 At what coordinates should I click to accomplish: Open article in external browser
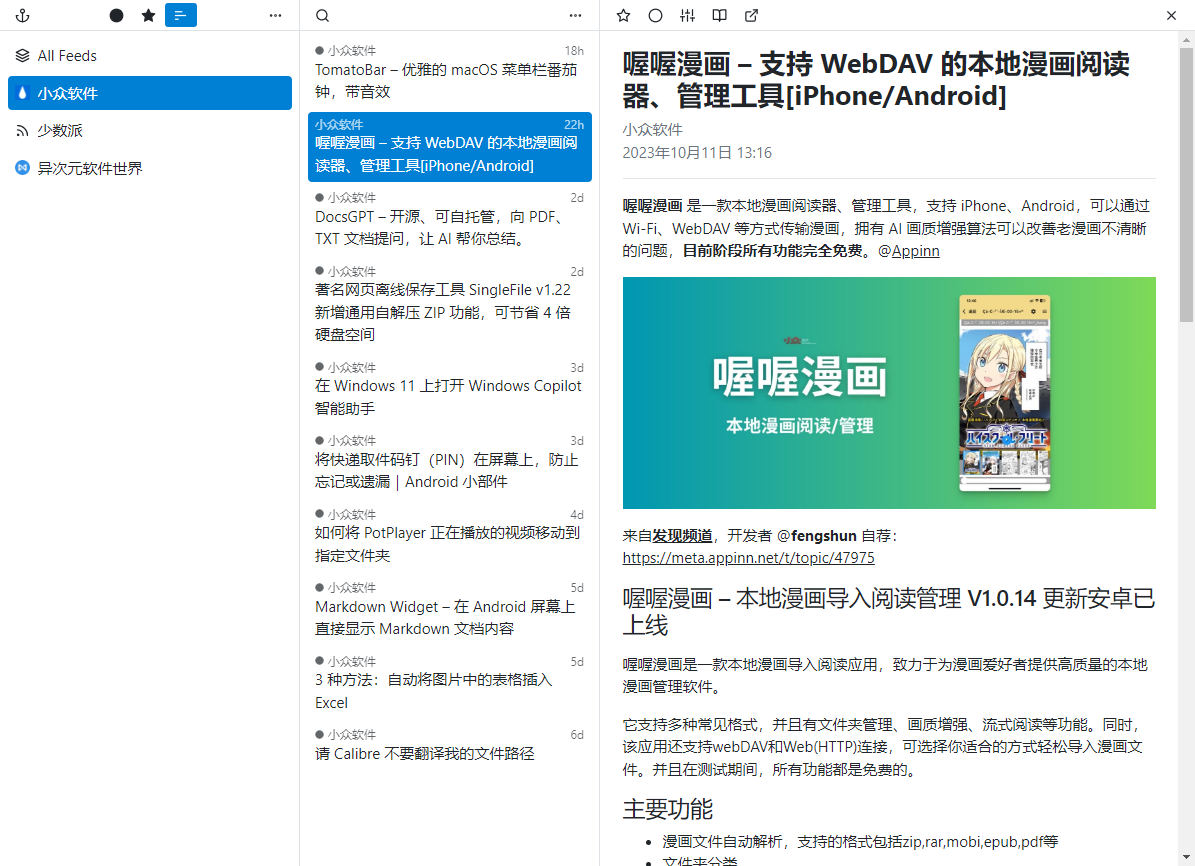[751, 15]
